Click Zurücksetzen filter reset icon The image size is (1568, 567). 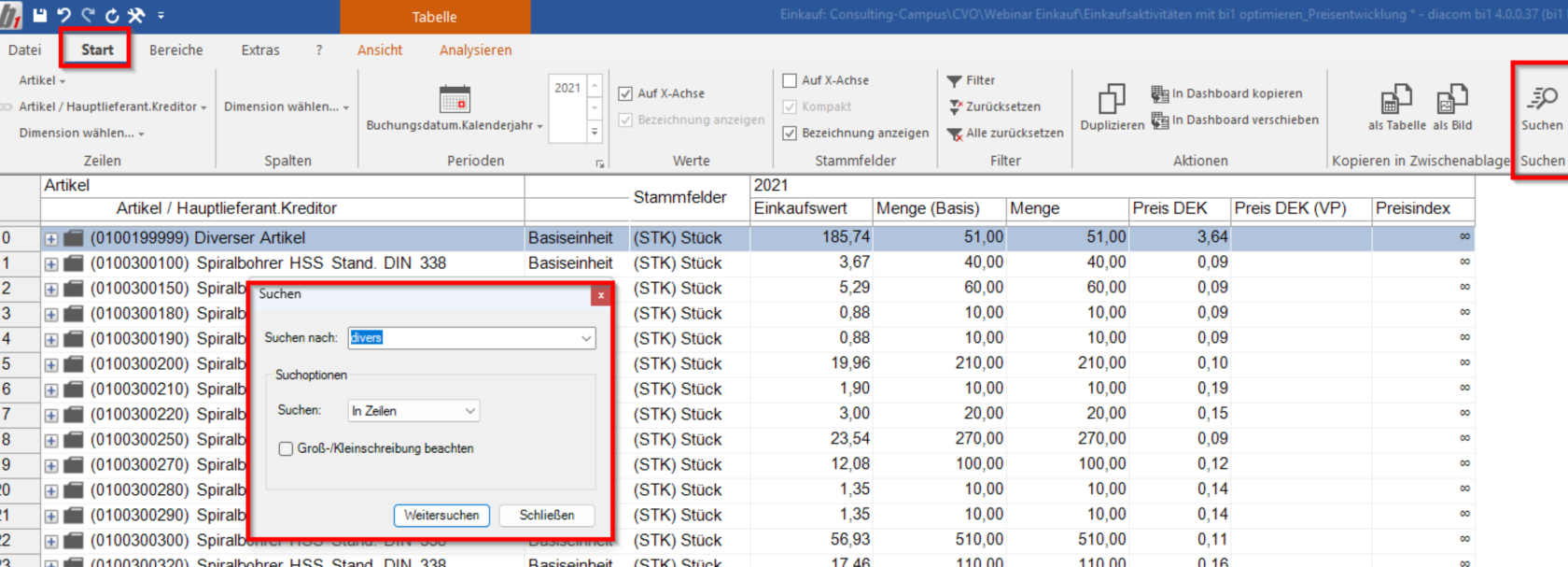[955, 107]
